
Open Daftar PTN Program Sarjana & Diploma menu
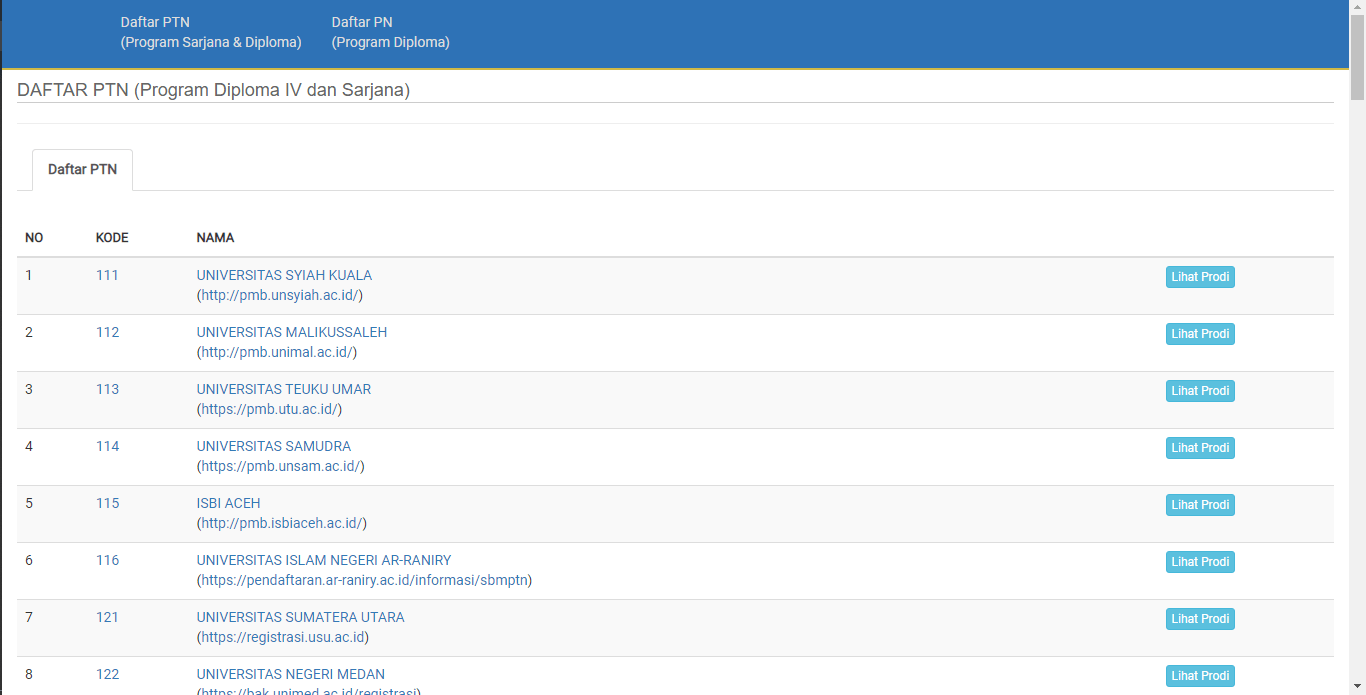(211, 32)
